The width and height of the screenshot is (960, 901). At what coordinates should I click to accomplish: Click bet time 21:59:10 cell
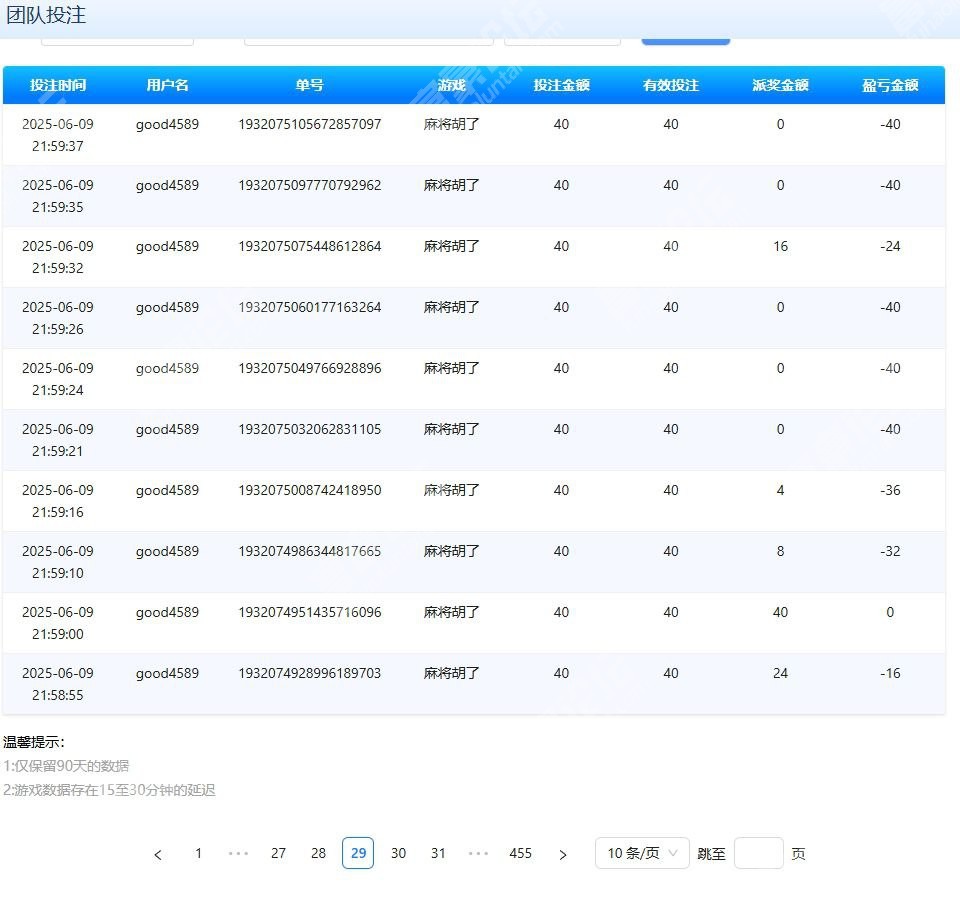click(x=58, y=563)
